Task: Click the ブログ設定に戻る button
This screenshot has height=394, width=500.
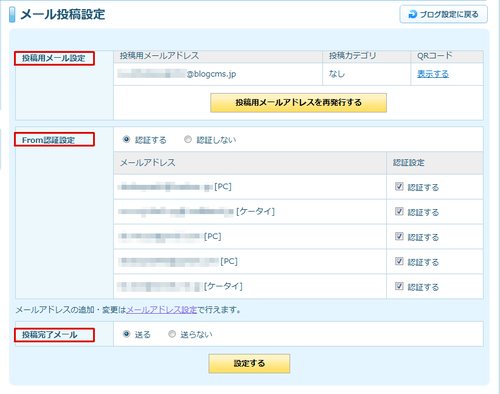Action: pos(444,14)
